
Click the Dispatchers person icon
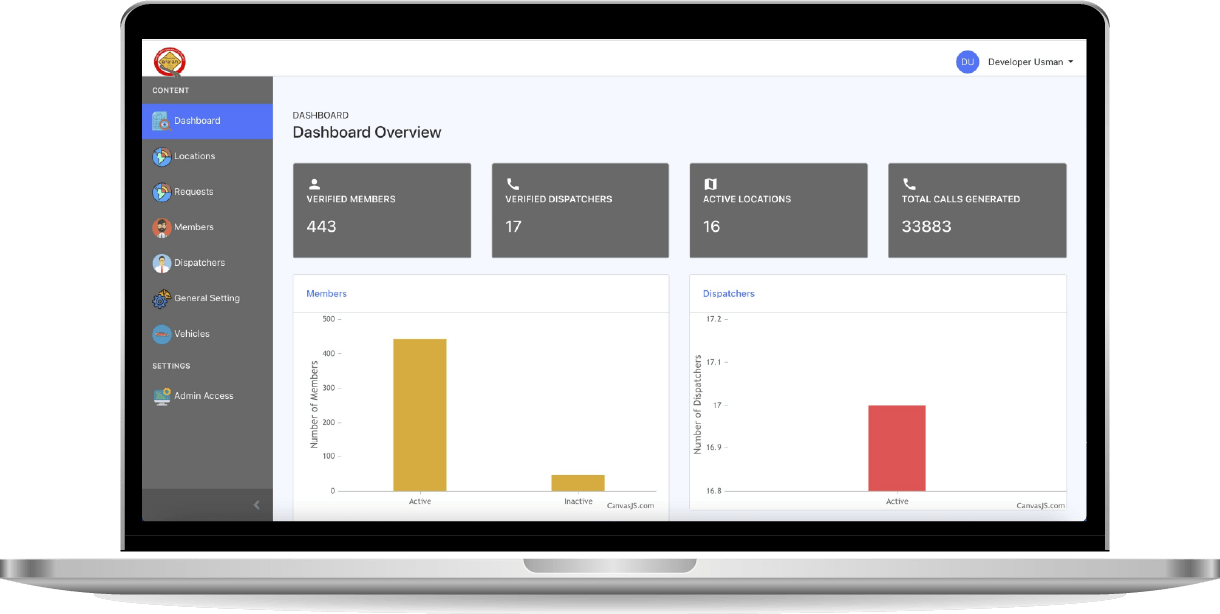tap(161, 263)
